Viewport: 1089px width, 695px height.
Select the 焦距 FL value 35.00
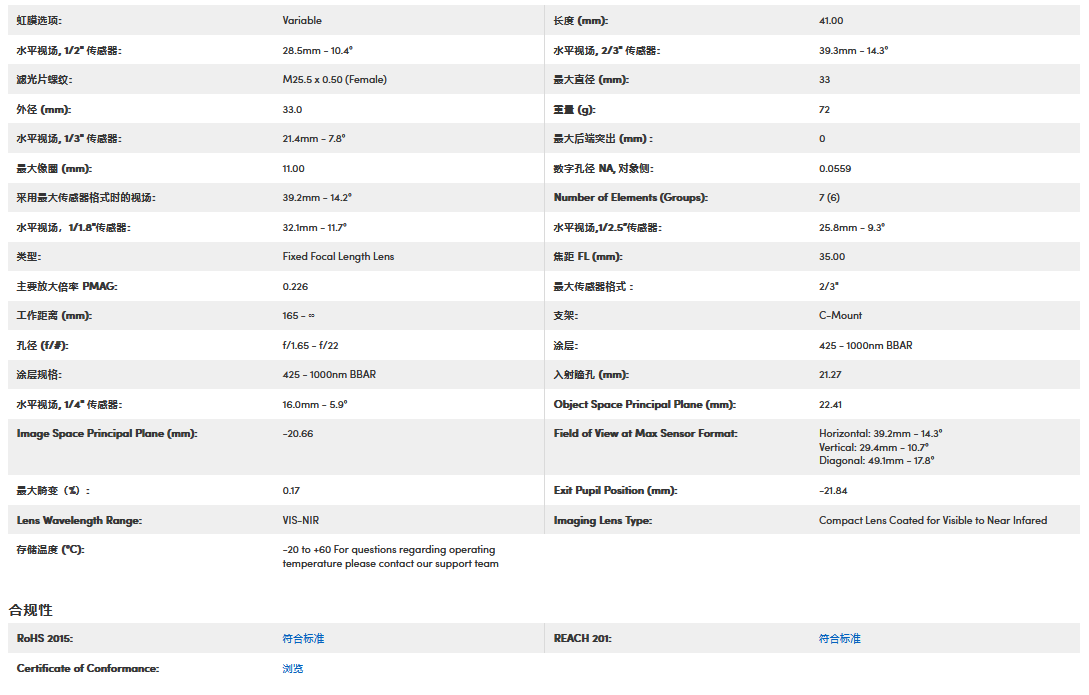(x=831, y=256)
